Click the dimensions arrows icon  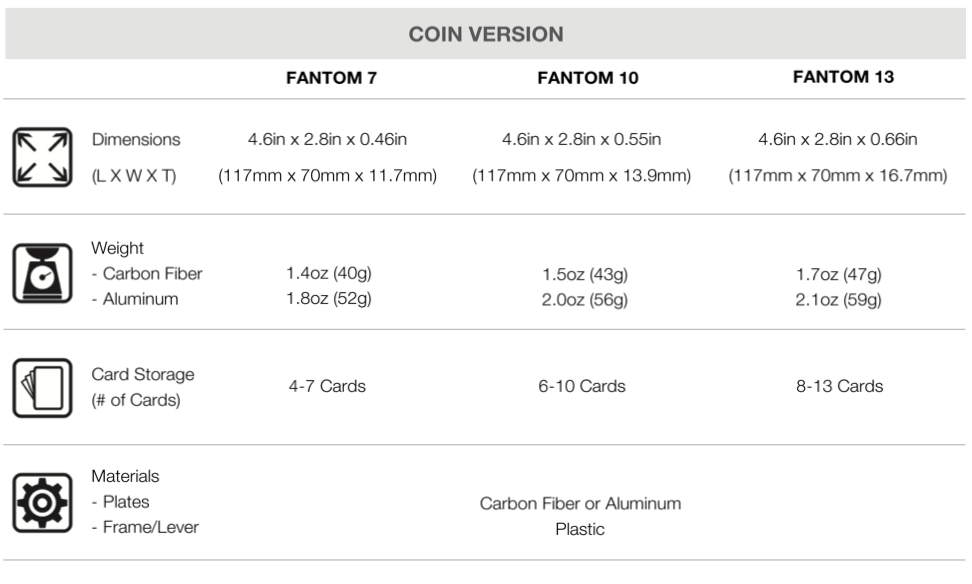(42, 157)
